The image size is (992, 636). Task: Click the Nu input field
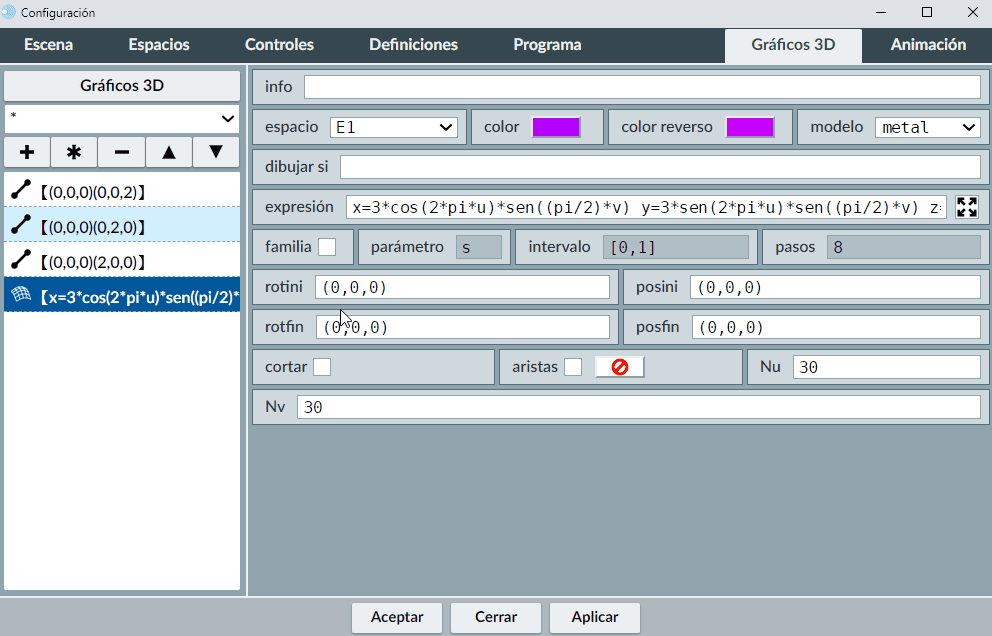[x=886, y=367]
